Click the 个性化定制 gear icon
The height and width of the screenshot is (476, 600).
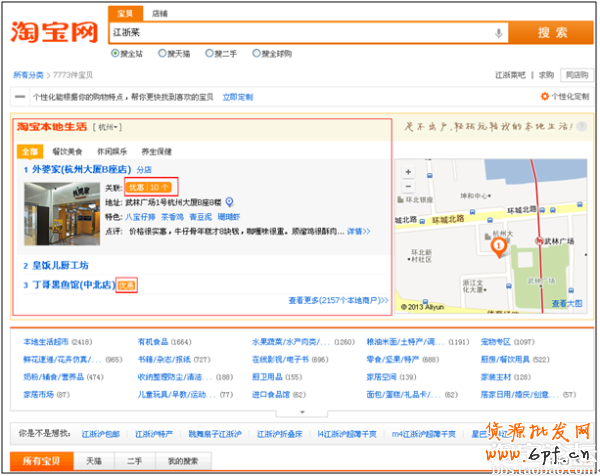[545, 97]
